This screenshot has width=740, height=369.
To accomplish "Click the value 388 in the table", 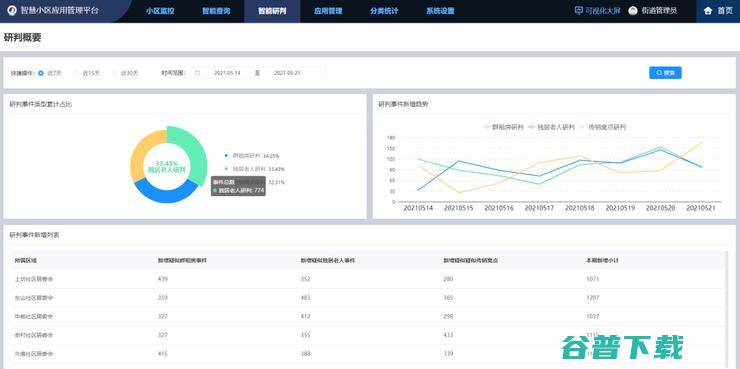I will pos(305,354).
